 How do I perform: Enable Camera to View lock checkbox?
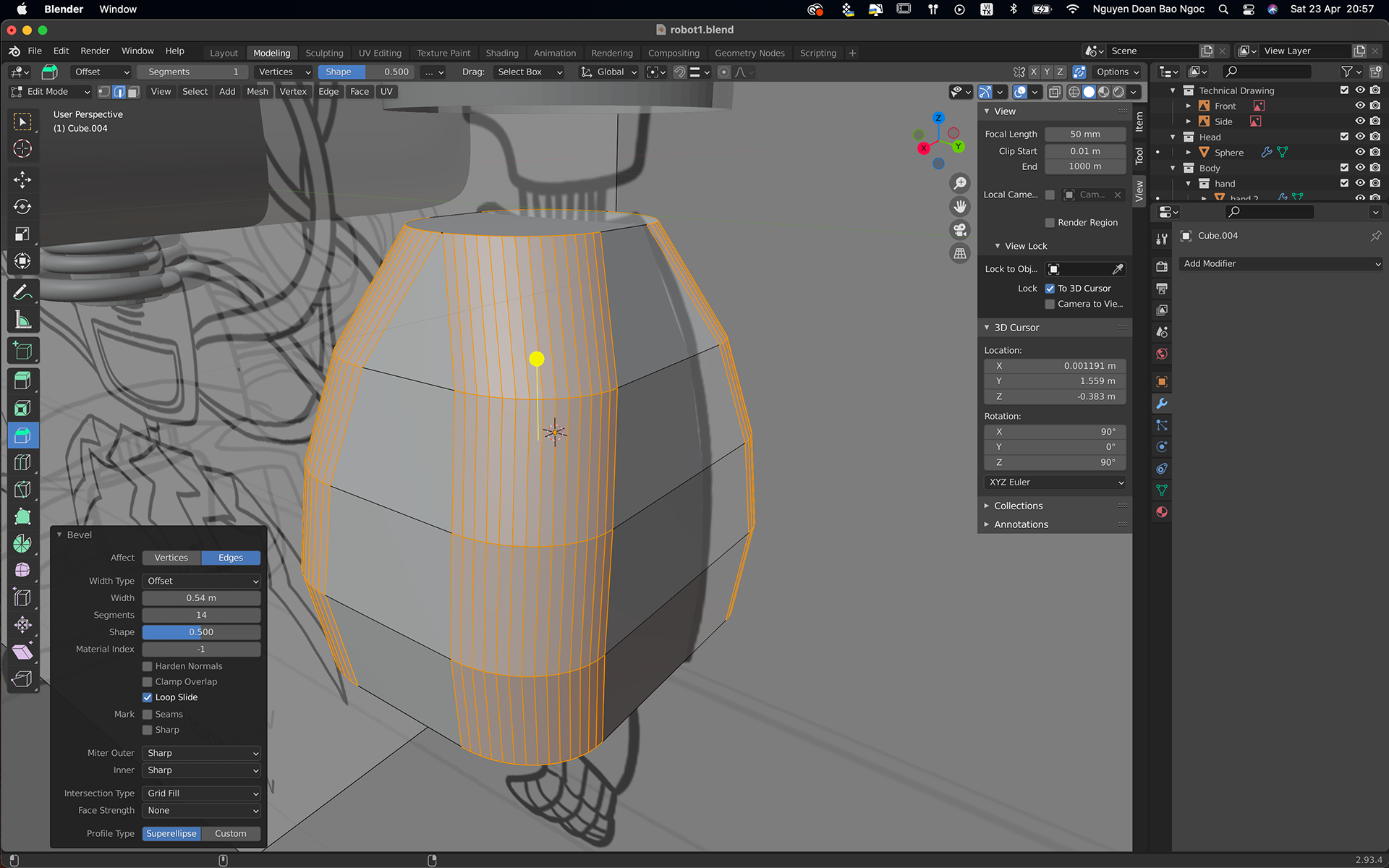[1050, 305]
